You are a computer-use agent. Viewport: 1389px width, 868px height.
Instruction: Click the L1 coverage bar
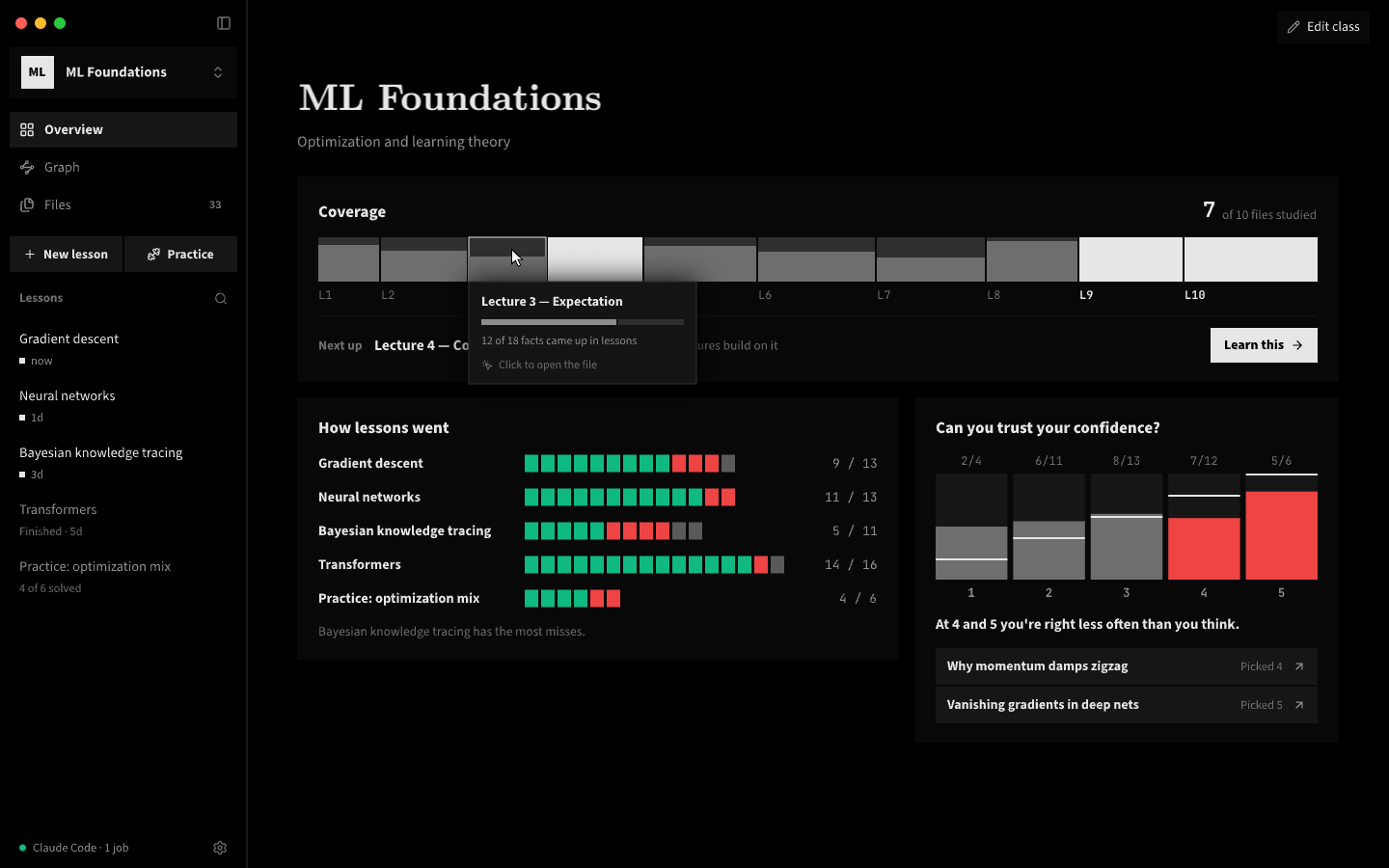(x=348, y=259)
